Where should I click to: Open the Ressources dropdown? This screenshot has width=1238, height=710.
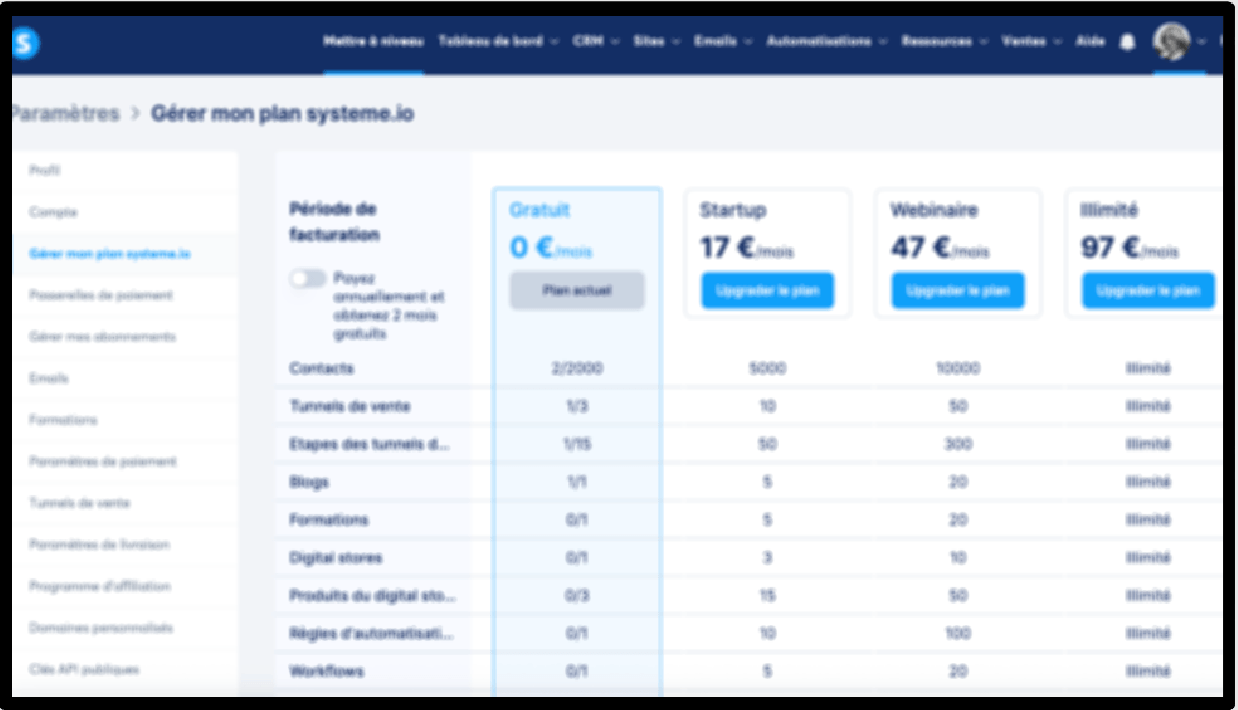(945, 41)
